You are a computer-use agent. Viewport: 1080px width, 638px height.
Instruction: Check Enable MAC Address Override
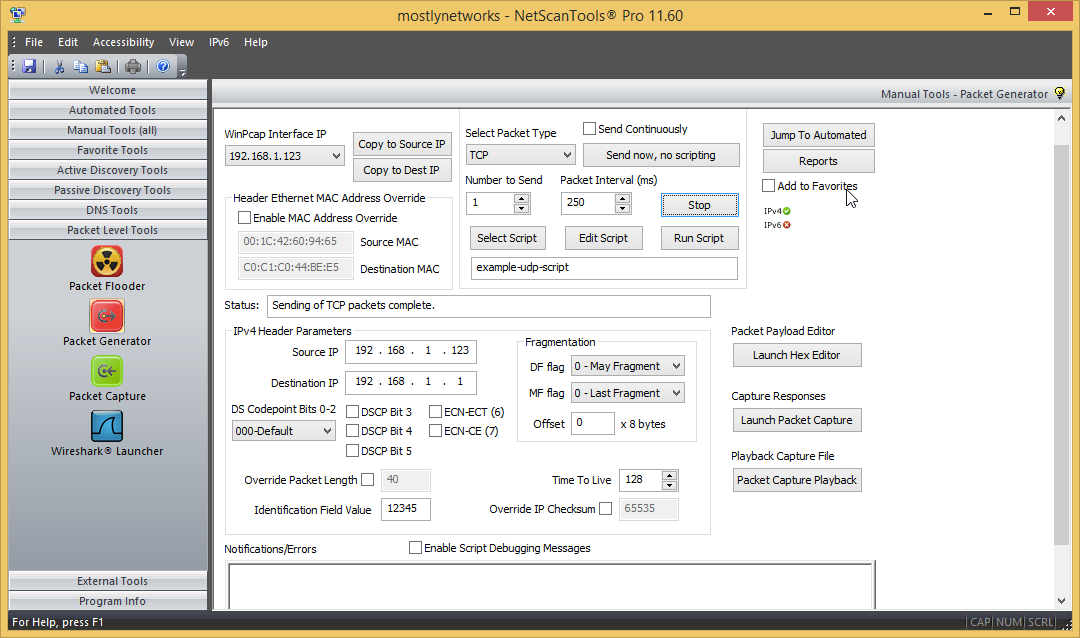point(245,218)
